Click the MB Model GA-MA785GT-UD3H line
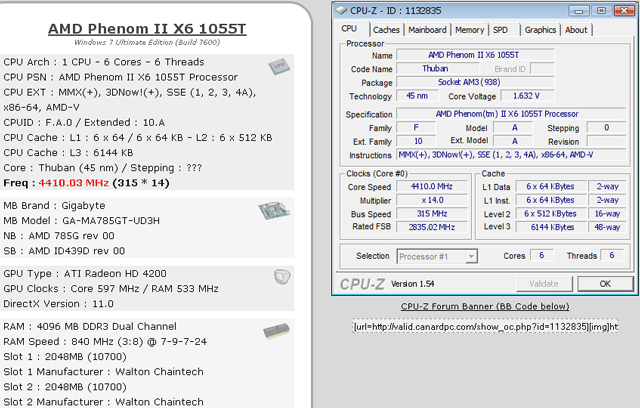Image resolution: width=640 pixels, height=408 pixels. (82, 221)
